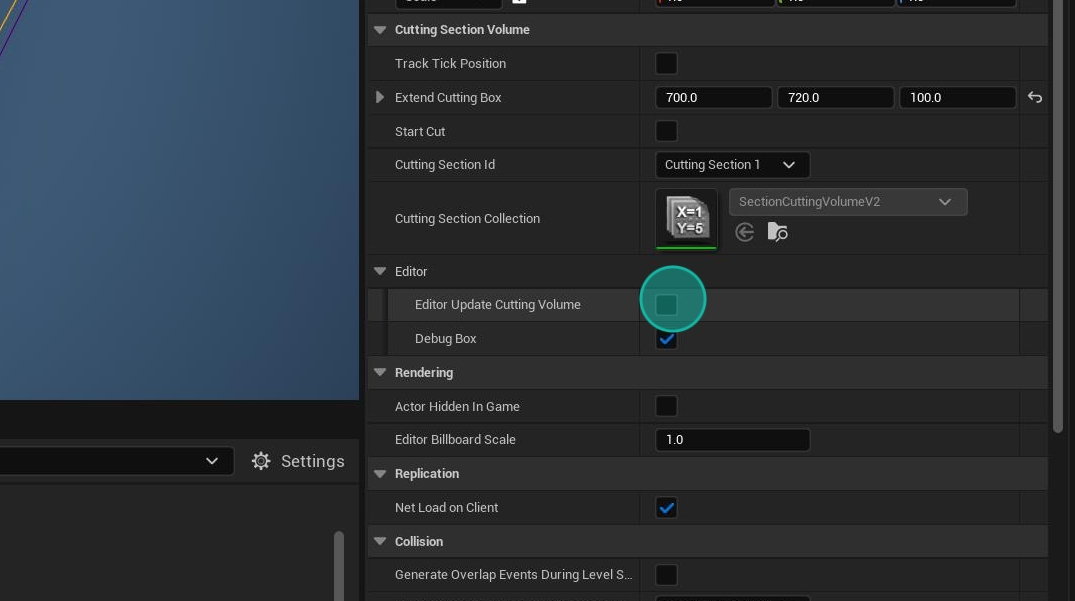The width and height of the screenshot is (1075, 601).
Task: Collapse the Rendering category
Action: [x=380, y=372]
